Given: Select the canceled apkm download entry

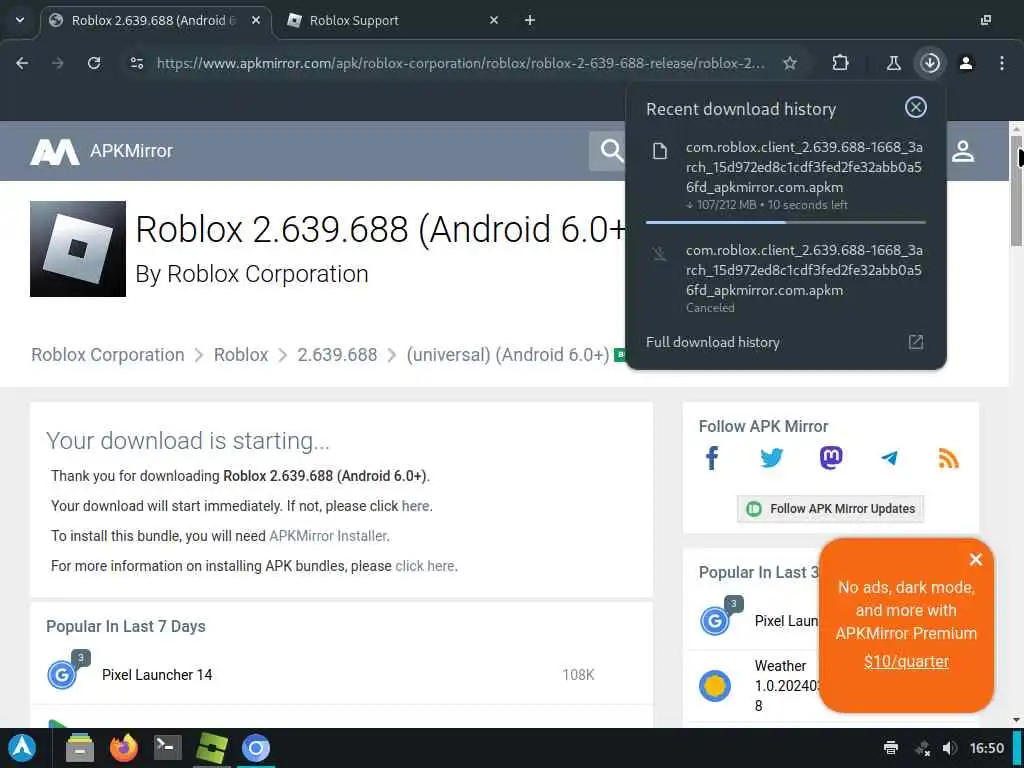Looking at the screenshot, I should point(786,279).
